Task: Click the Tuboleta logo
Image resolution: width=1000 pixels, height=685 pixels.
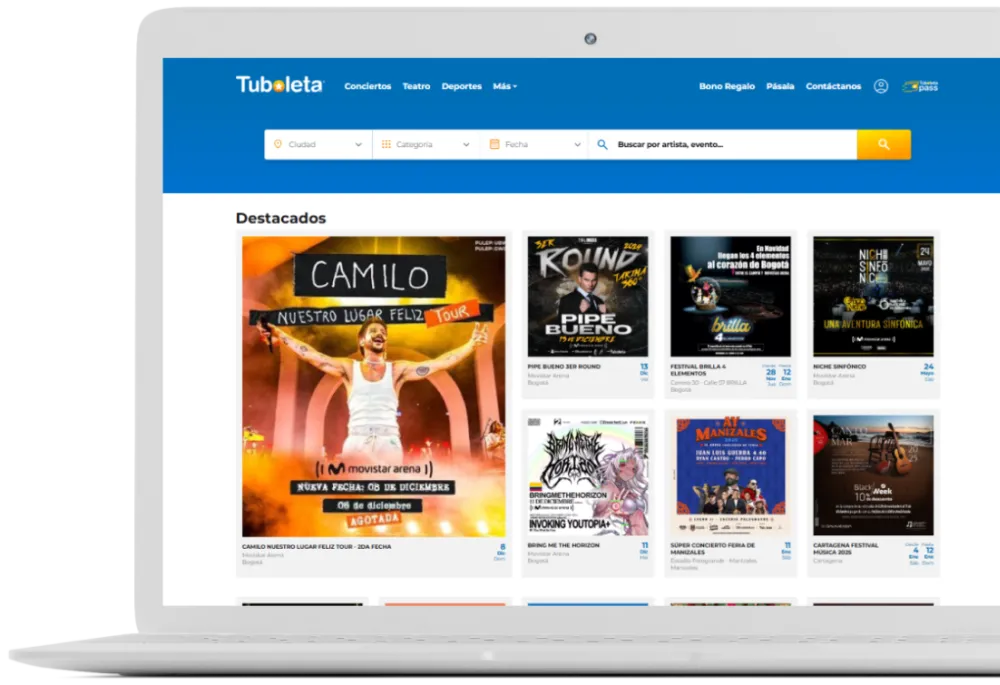Action: [x=278, y=86]
